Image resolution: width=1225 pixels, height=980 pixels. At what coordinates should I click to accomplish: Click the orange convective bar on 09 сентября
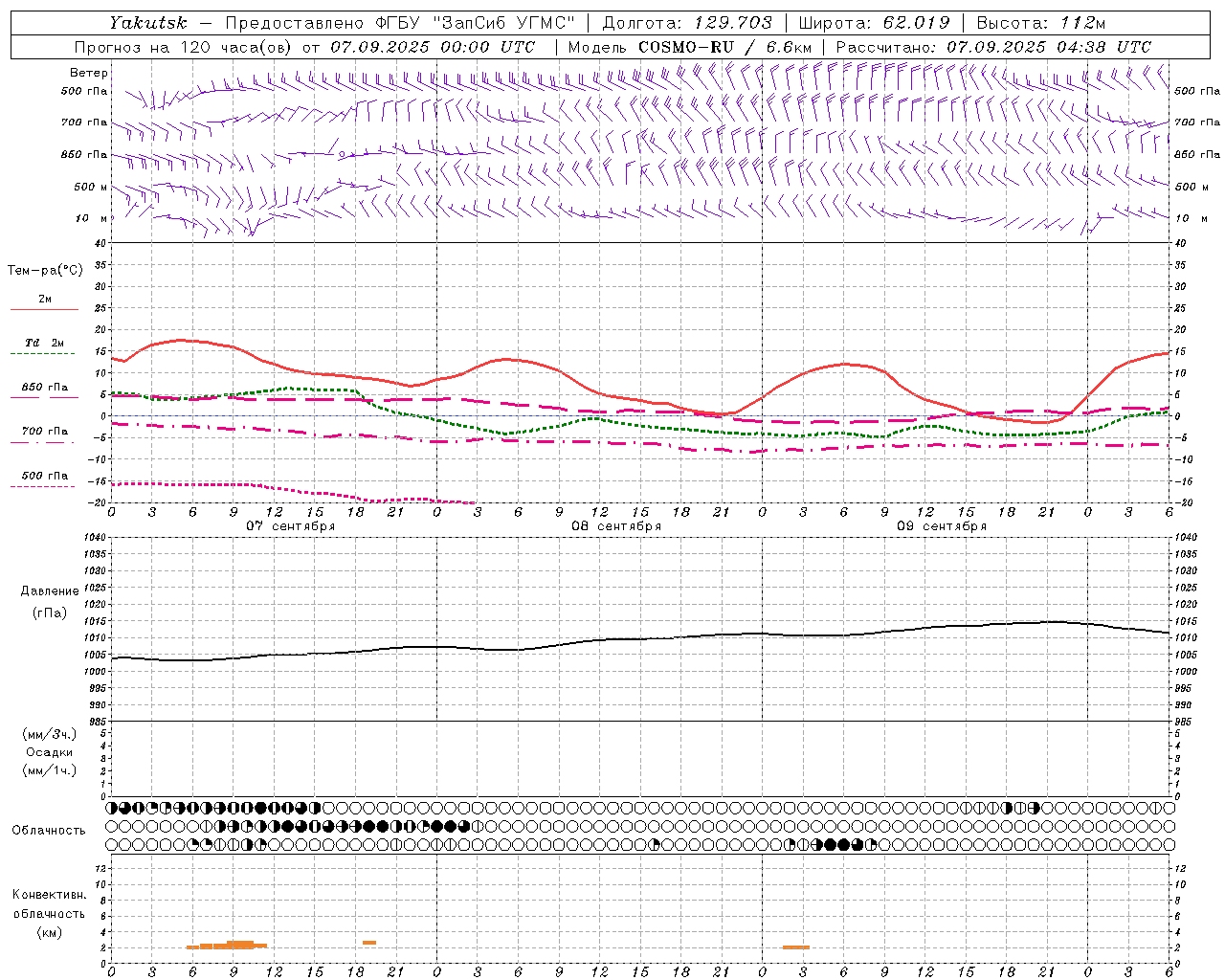click(796, 947)
